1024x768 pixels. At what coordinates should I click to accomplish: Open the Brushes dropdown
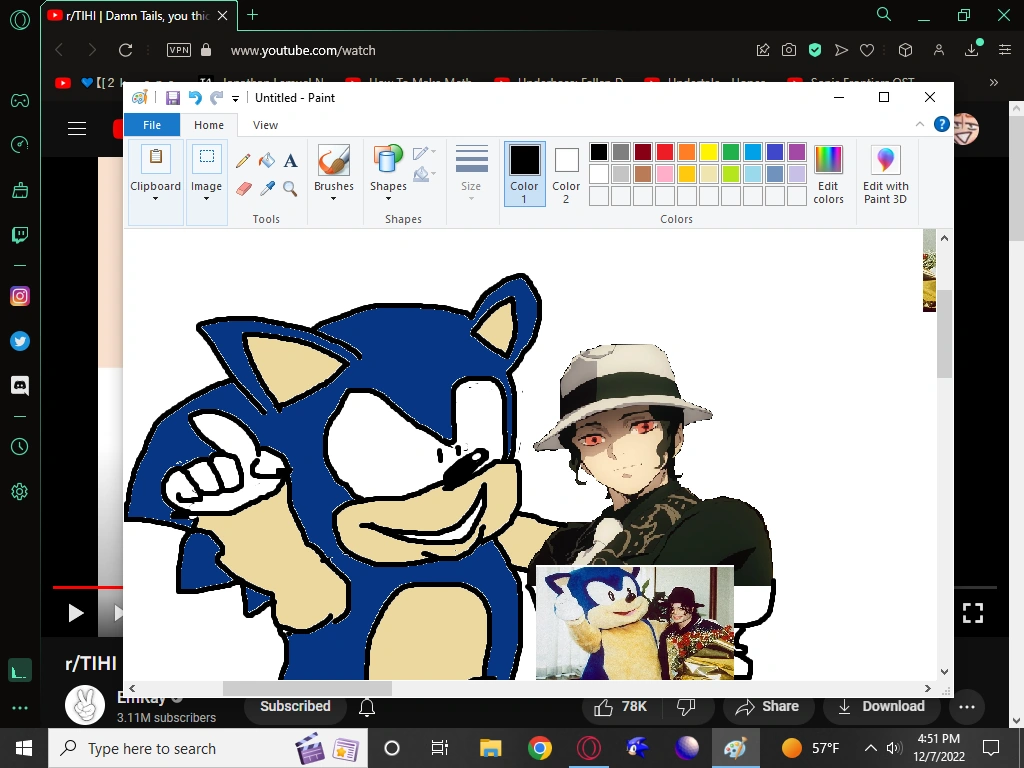coord(333,198)
